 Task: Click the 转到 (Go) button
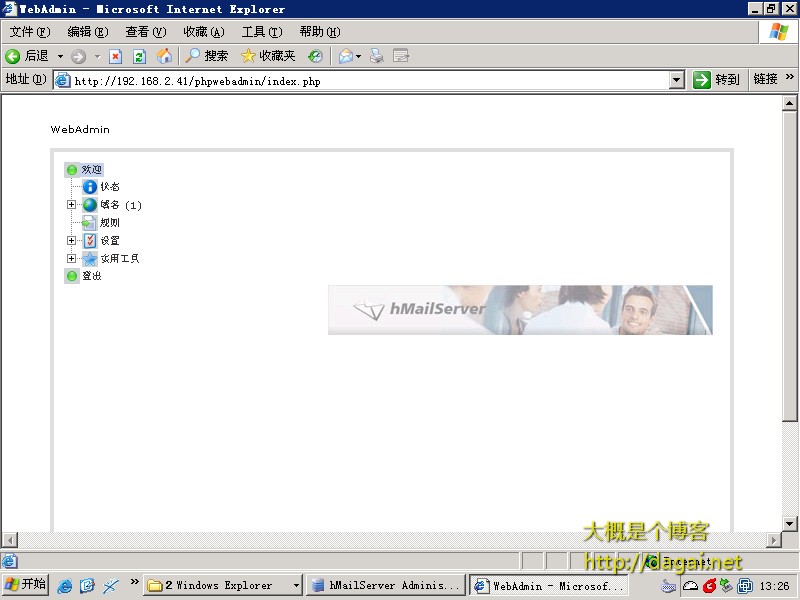point(717,80)
